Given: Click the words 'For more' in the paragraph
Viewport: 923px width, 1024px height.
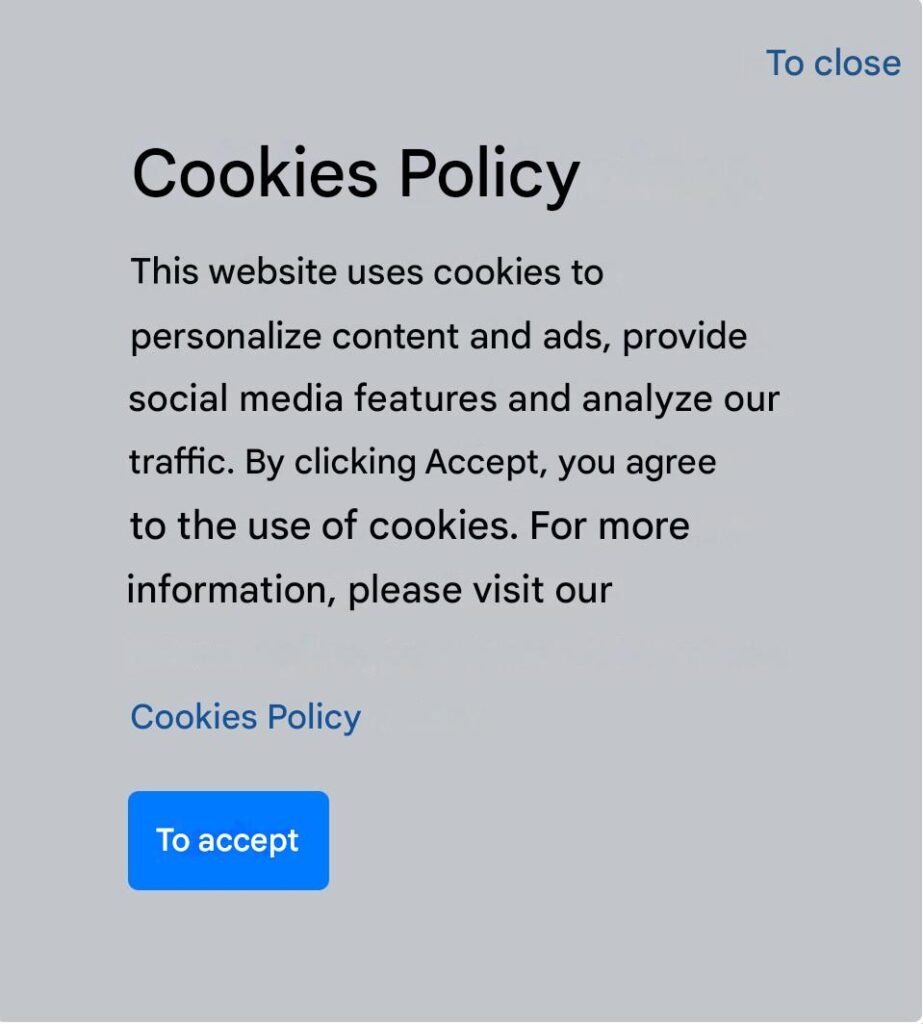Looking at the screenshot, I should point(609,526).
